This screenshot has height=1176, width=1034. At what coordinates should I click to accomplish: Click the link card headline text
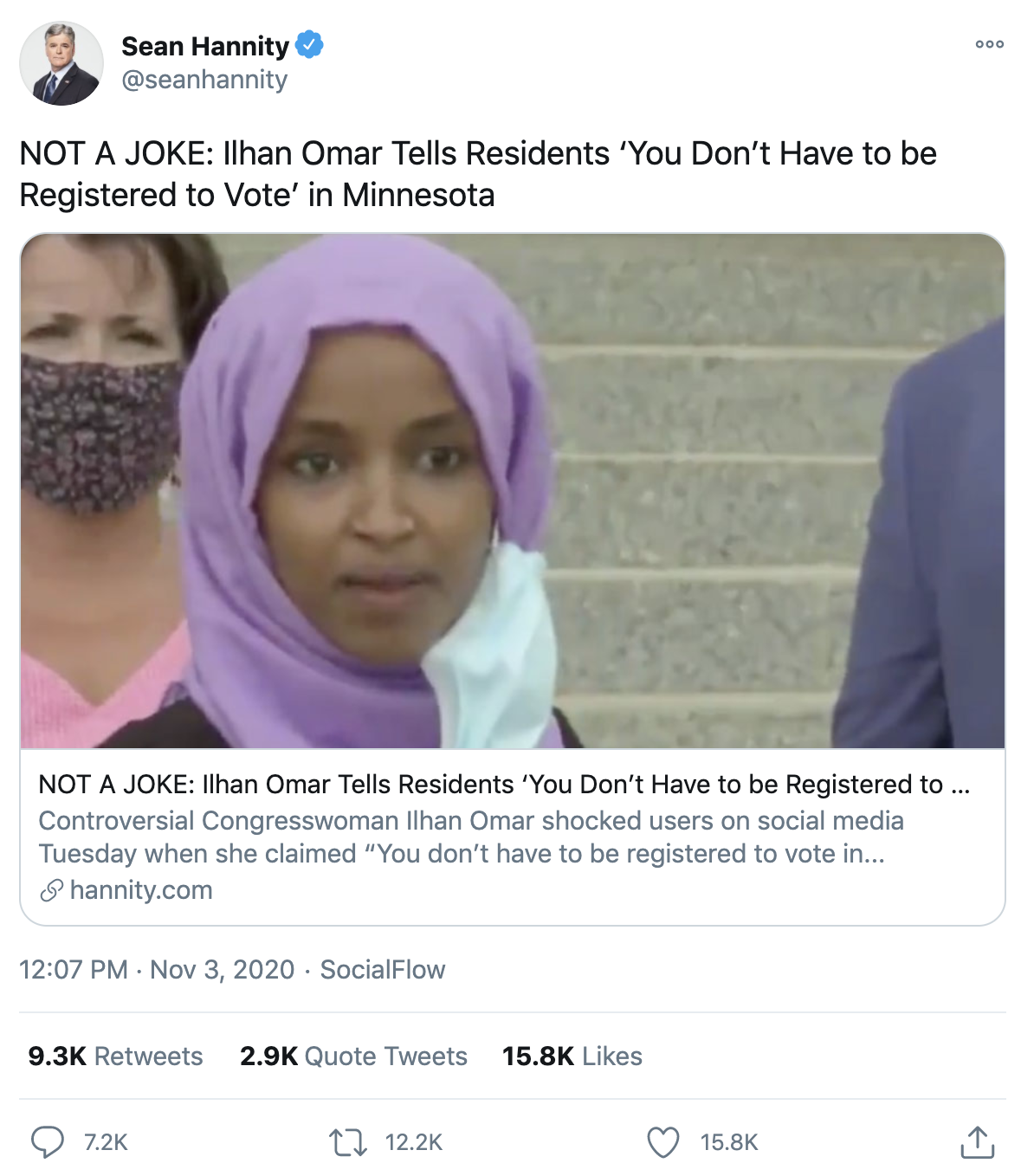[504, 785]
